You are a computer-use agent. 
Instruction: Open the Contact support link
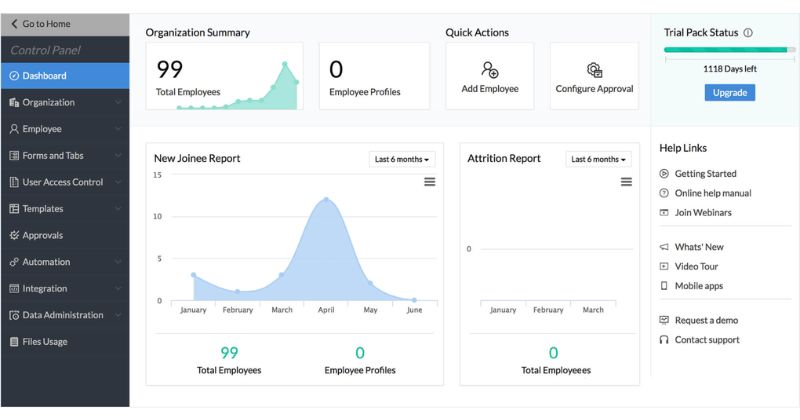click(x=707, y=339)
